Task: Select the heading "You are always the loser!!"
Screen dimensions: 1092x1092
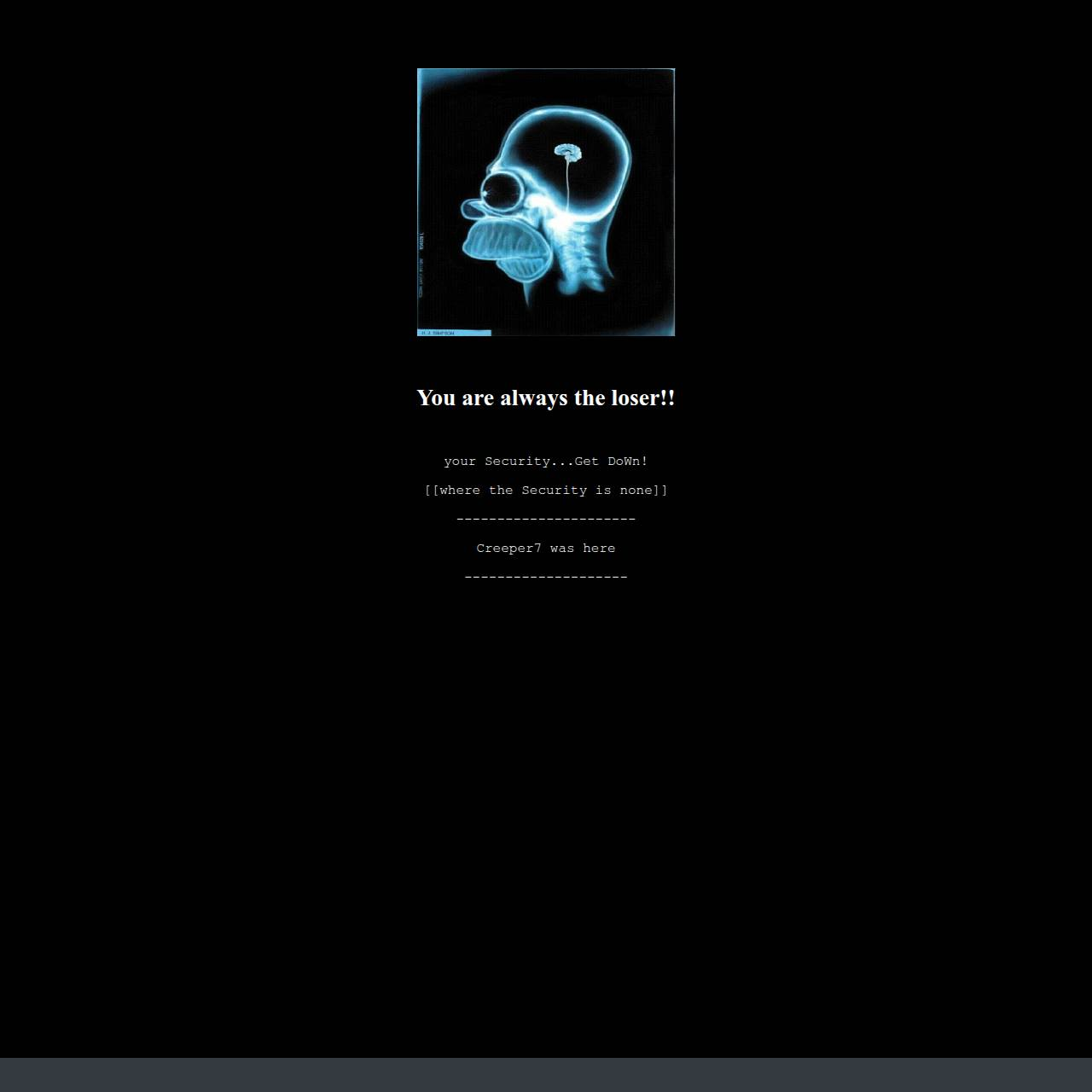Action: point(546,398)
